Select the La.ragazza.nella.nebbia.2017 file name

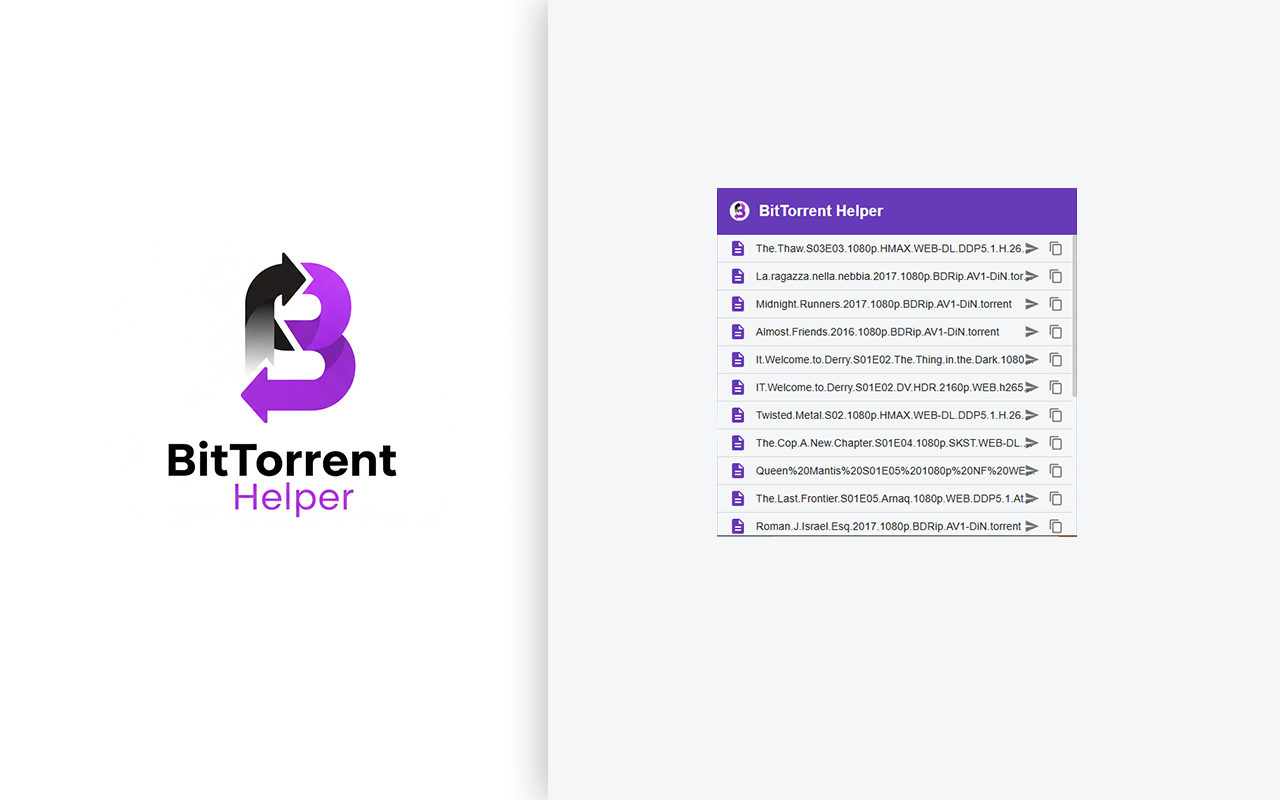click(890, 276)
